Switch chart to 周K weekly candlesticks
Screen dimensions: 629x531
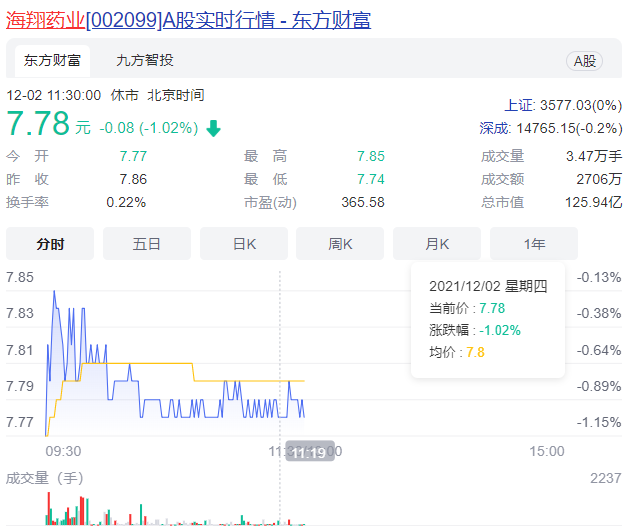pyautogui.click(x=341, y=244)
